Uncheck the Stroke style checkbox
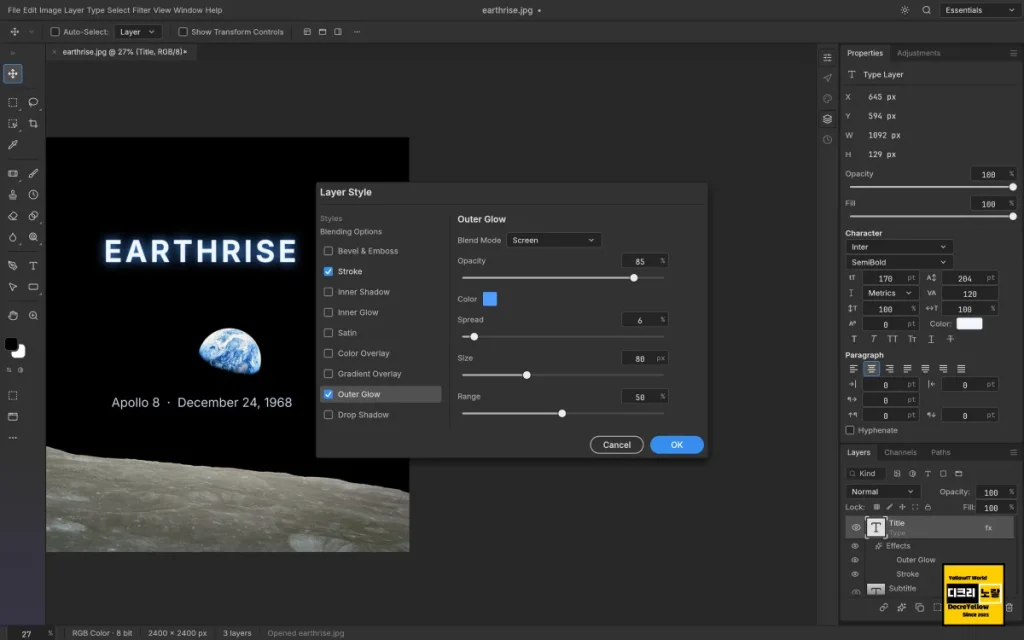 (x=328, y=271)
